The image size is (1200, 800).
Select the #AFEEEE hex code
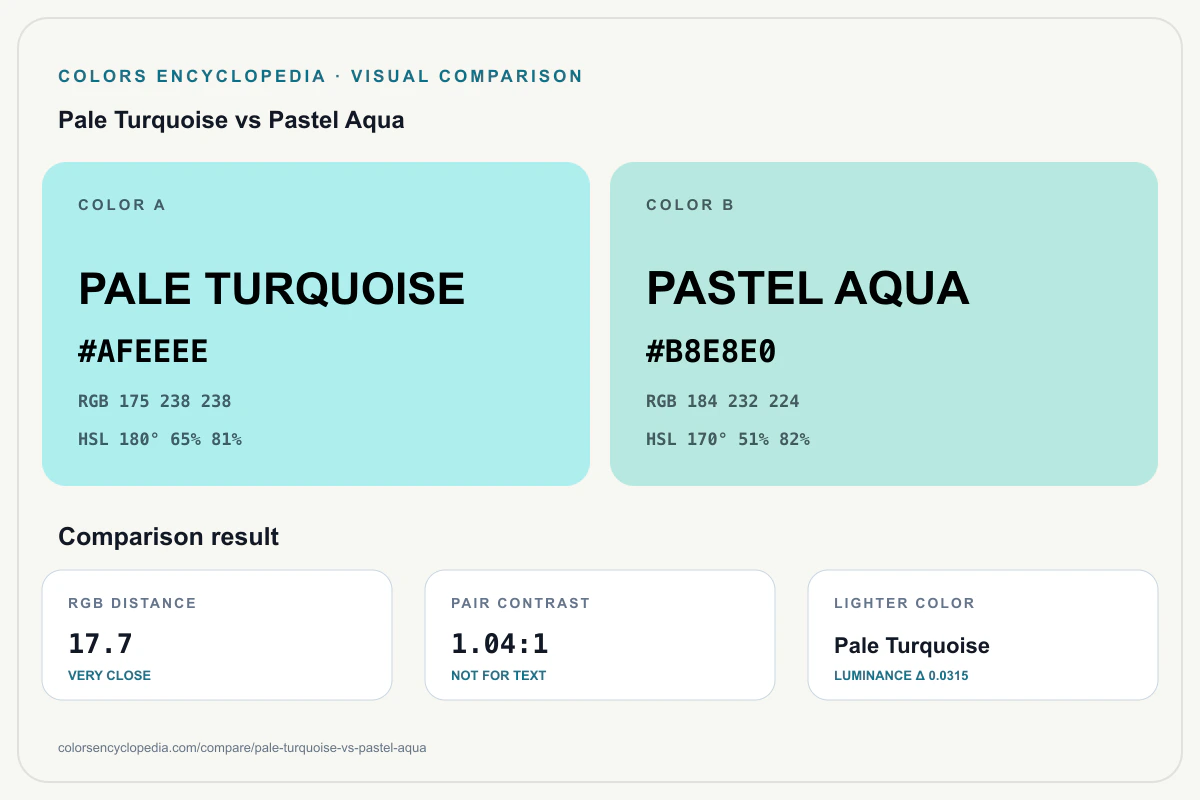143,352
